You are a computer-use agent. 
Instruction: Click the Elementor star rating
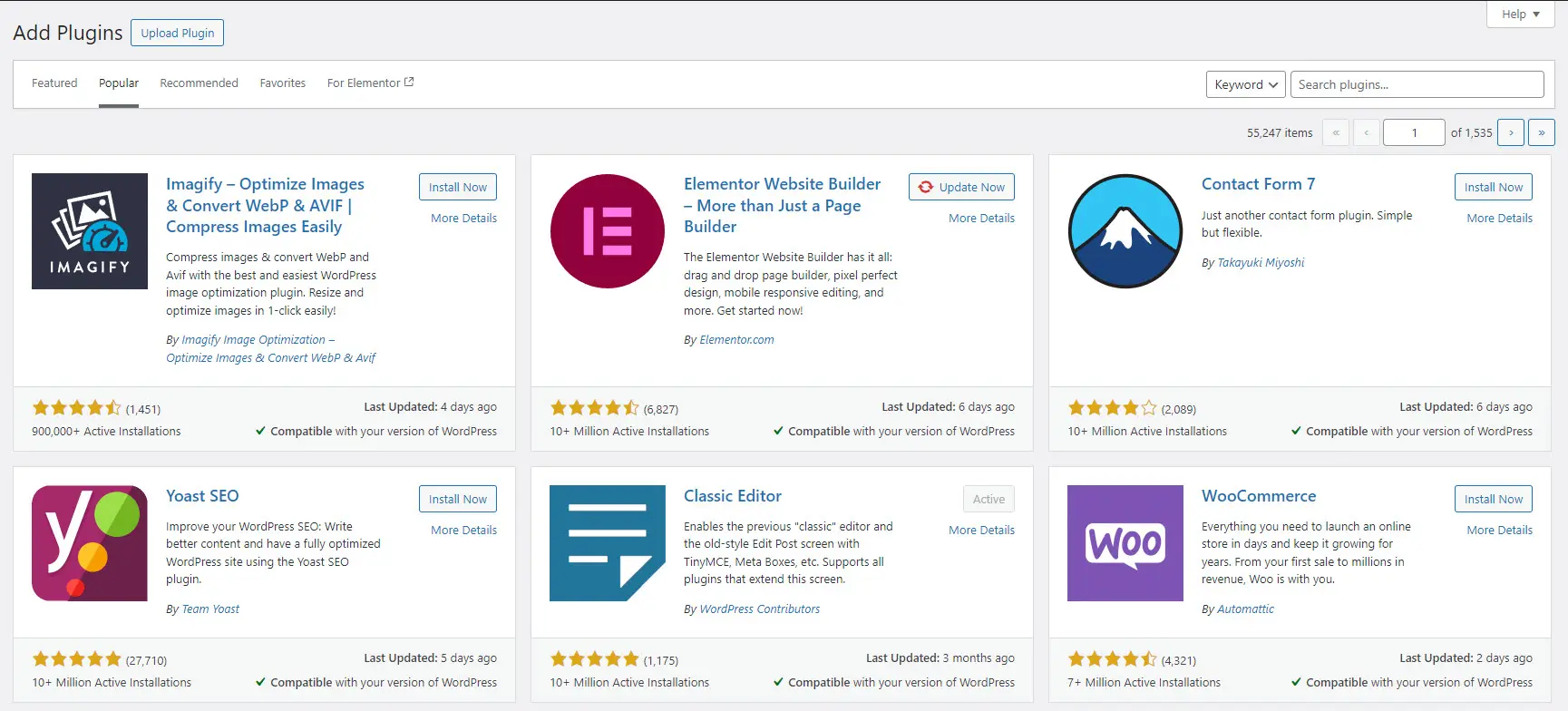[x=594, y=408]
